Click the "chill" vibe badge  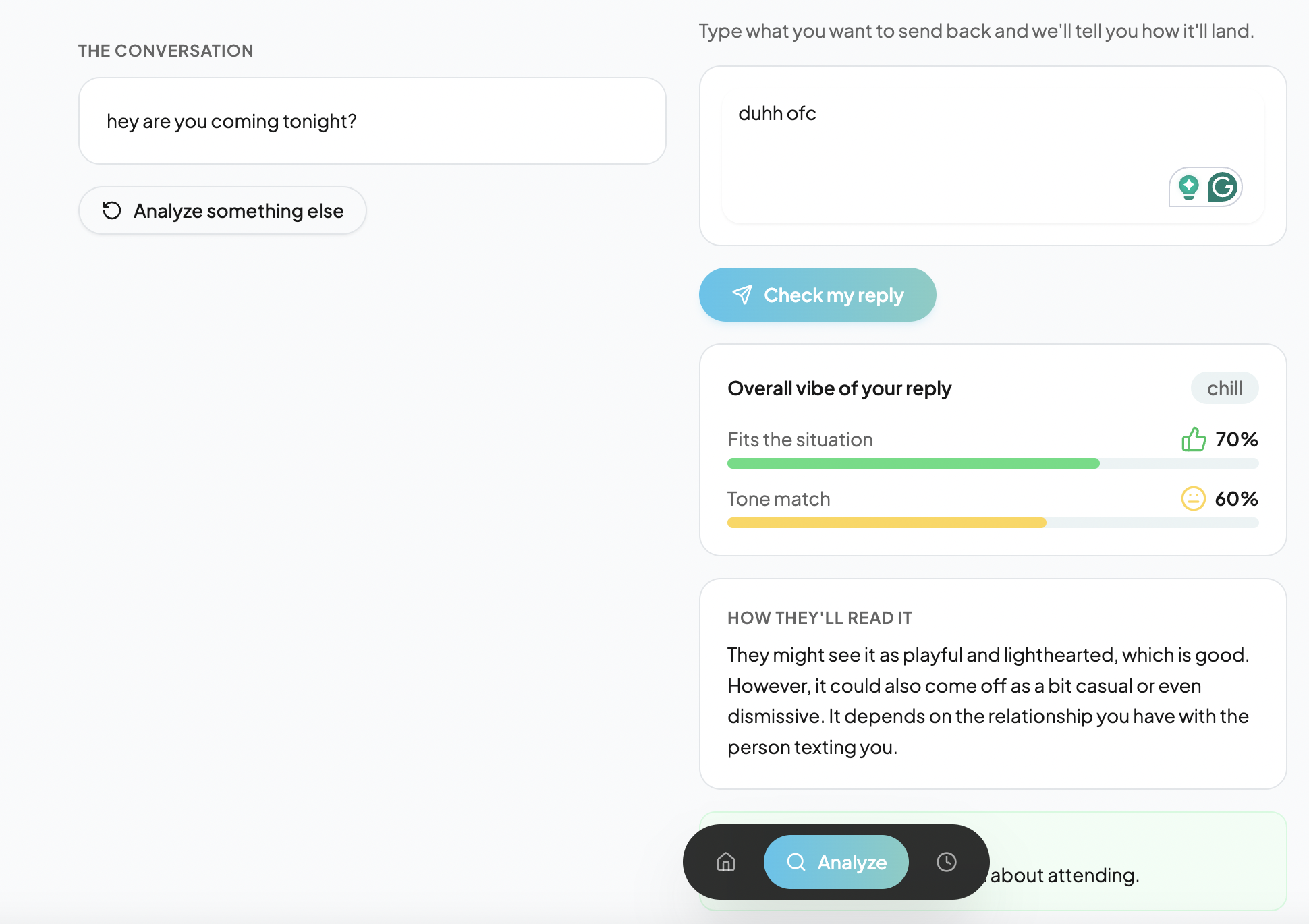point(1224,388)
